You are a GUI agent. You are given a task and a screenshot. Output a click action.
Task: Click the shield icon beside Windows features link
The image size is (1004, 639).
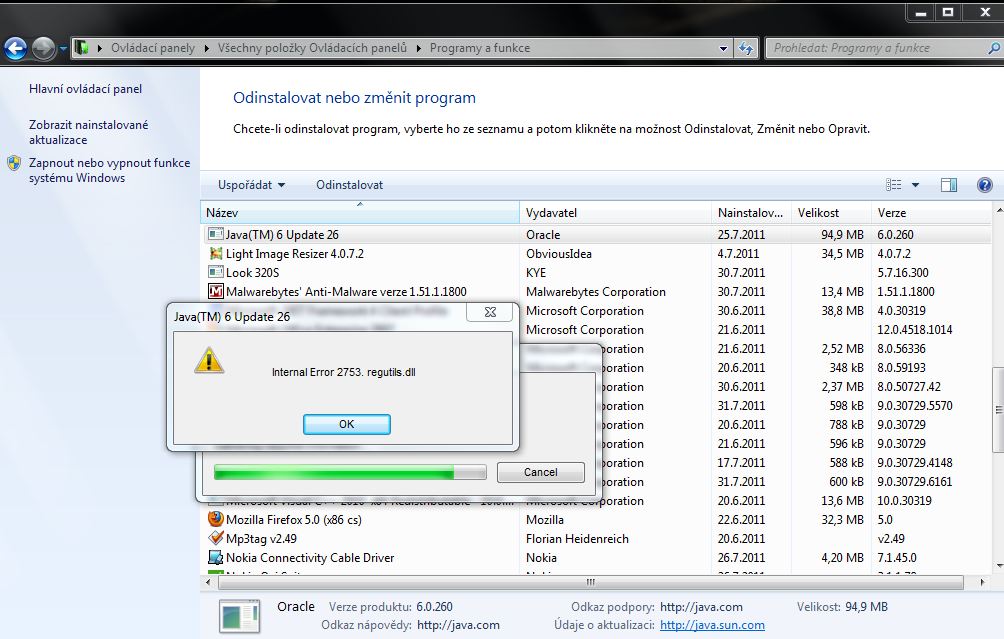click(14, 163)
